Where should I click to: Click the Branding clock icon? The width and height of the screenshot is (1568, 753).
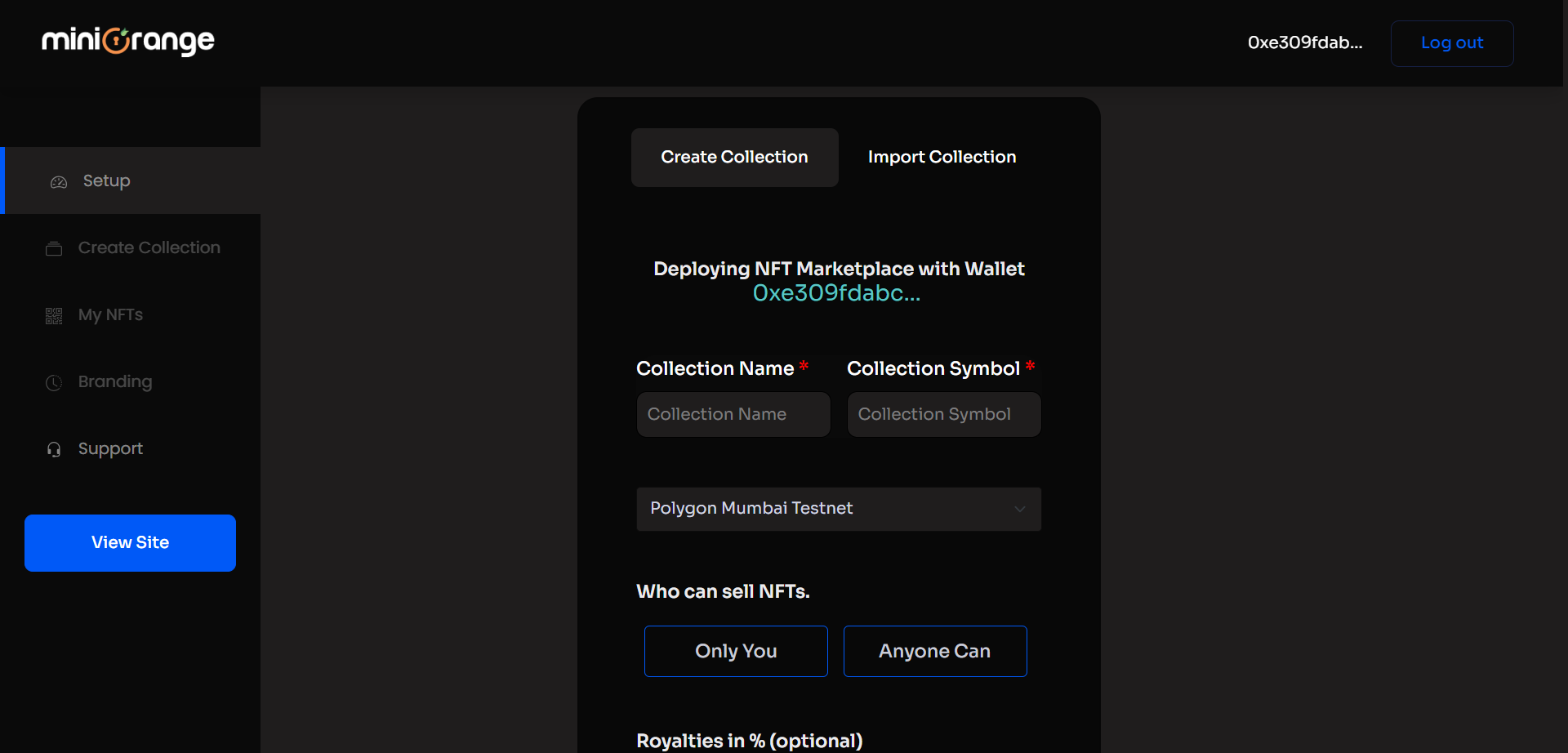click(54, 382)
